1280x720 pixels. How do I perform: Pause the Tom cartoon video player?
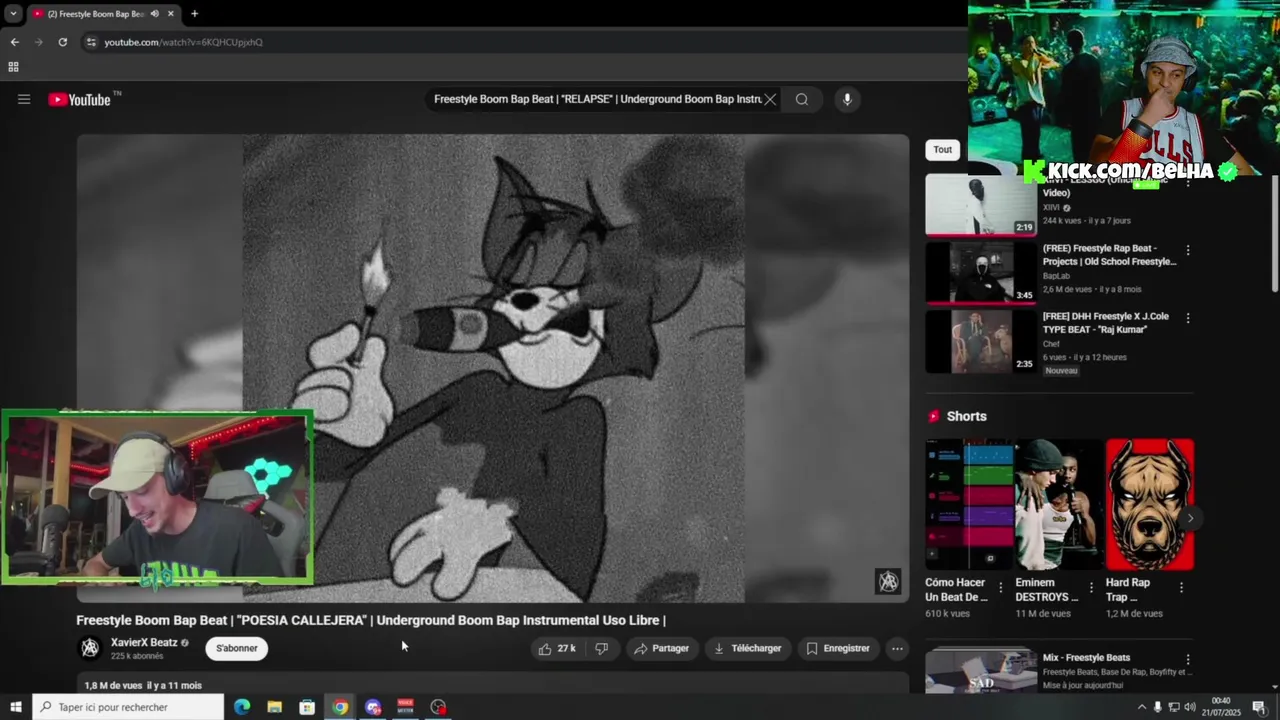pos(493,368)
